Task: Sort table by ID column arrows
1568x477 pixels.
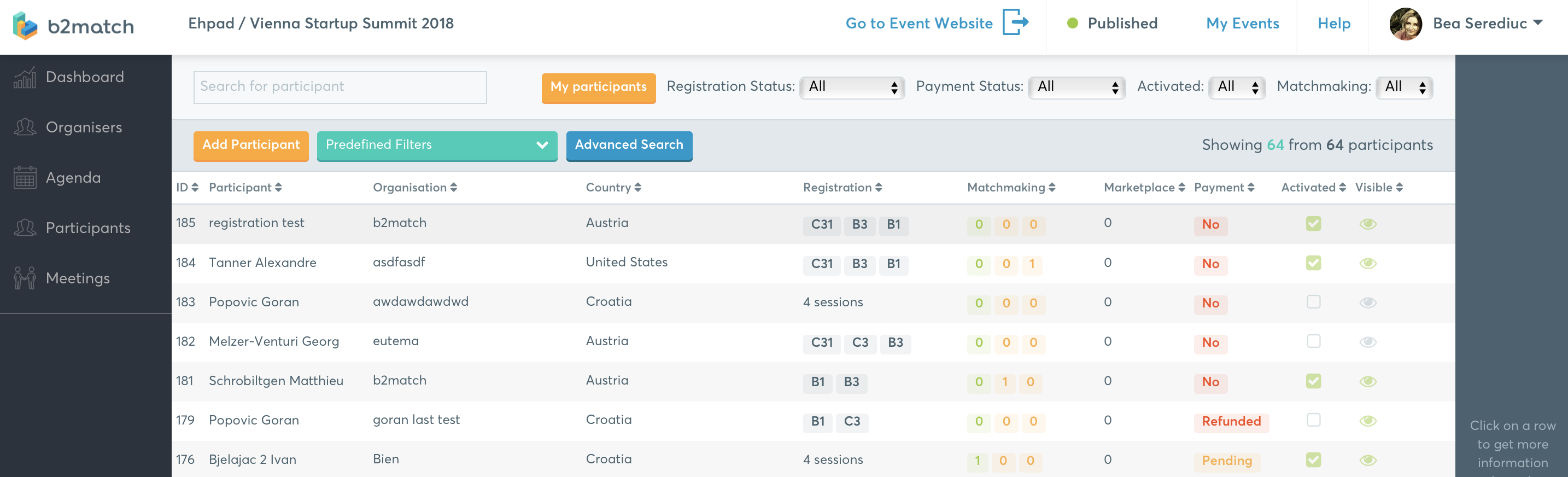Action: tap(195, 188)
